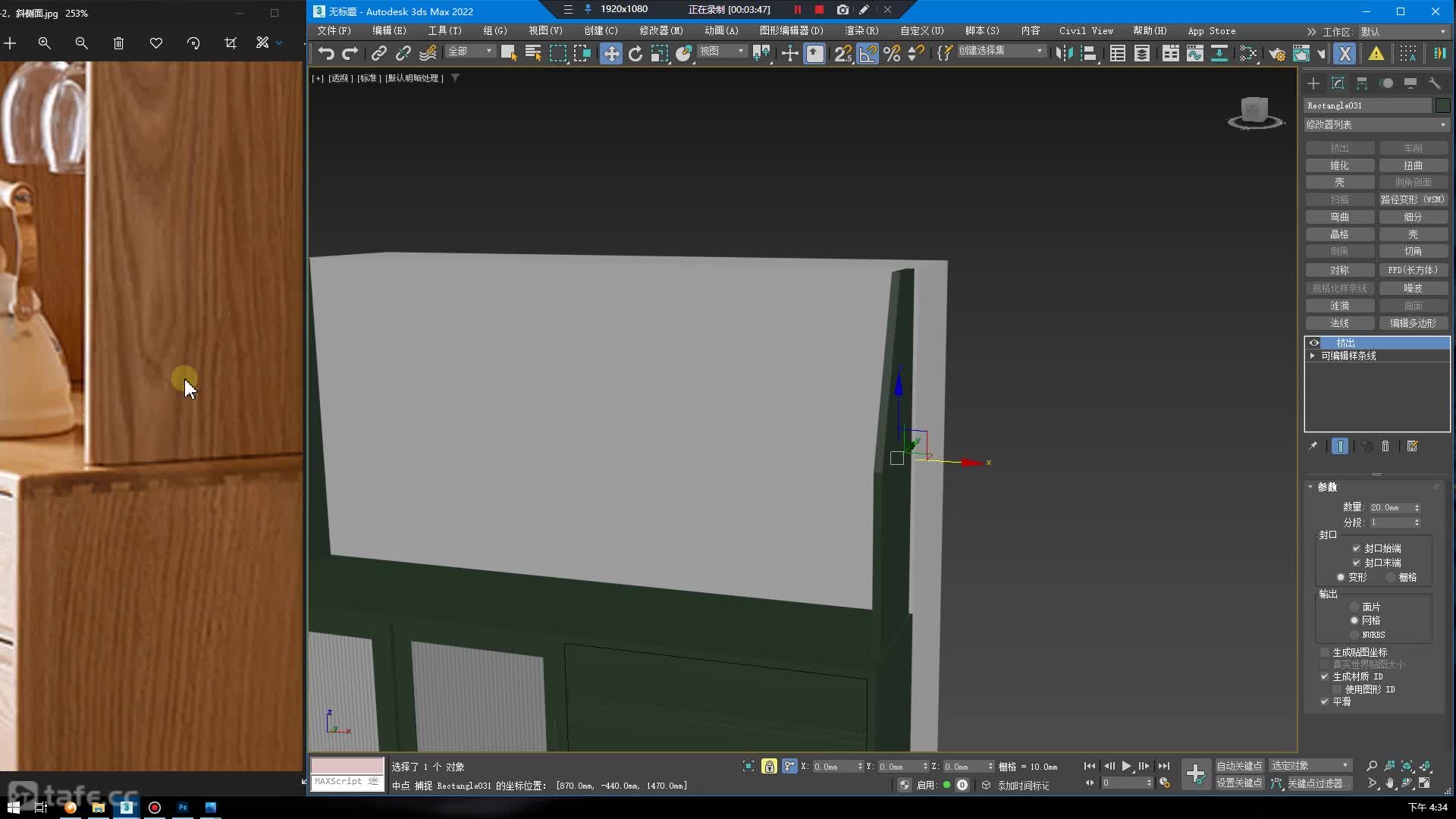This screenshot has width=1456, height=819.
Task: Apply the 编辑多边形 modifier button
Action: (1413, 323)
